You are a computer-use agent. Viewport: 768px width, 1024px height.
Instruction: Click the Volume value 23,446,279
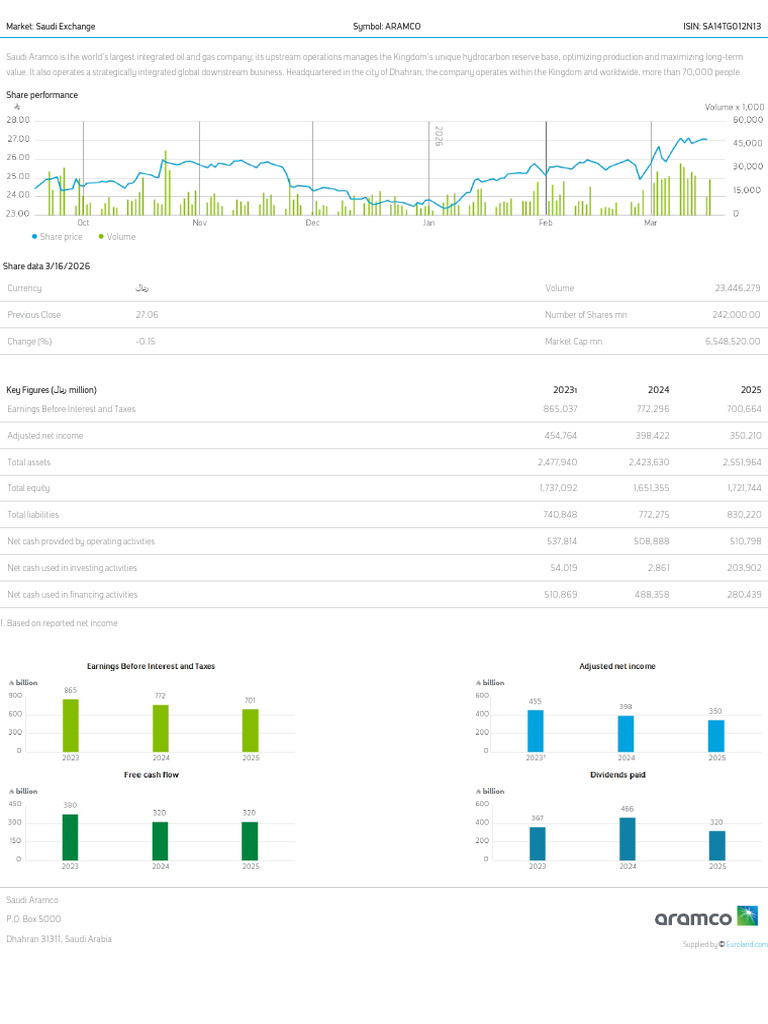point(737,288)
